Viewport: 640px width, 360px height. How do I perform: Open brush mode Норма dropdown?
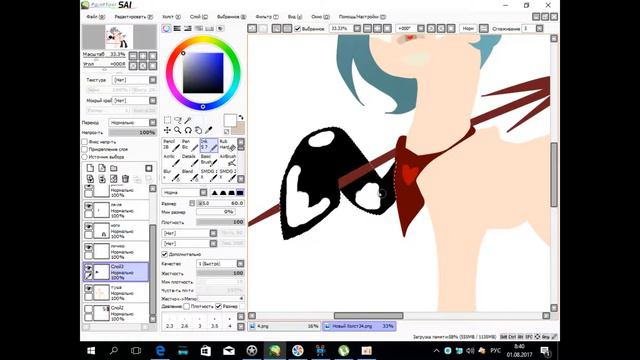pos(203,192)
